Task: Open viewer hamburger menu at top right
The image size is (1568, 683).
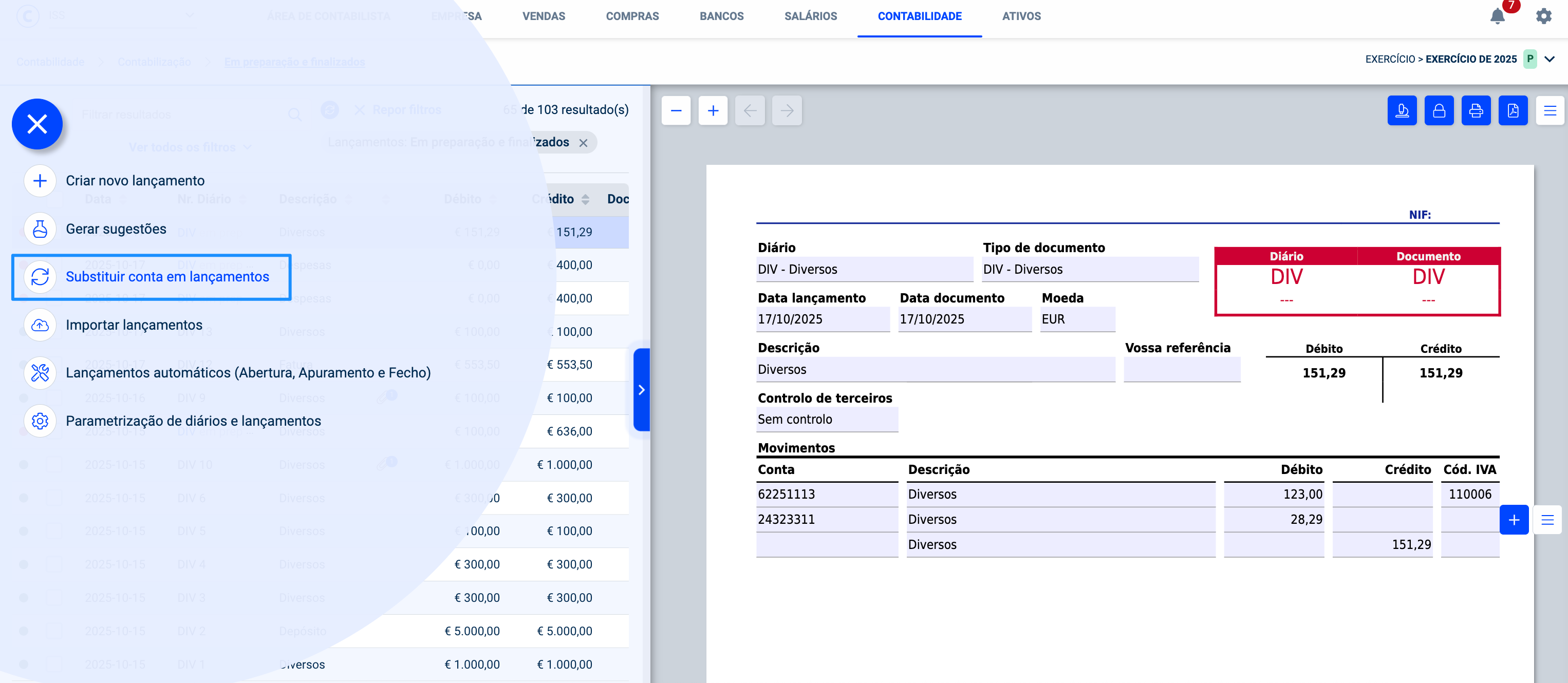Action: (1550, 111)
